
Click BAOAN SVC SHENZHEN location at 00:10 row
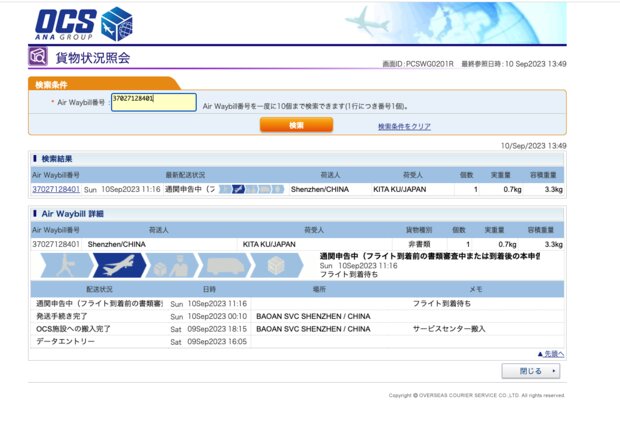tap(313, 316)
